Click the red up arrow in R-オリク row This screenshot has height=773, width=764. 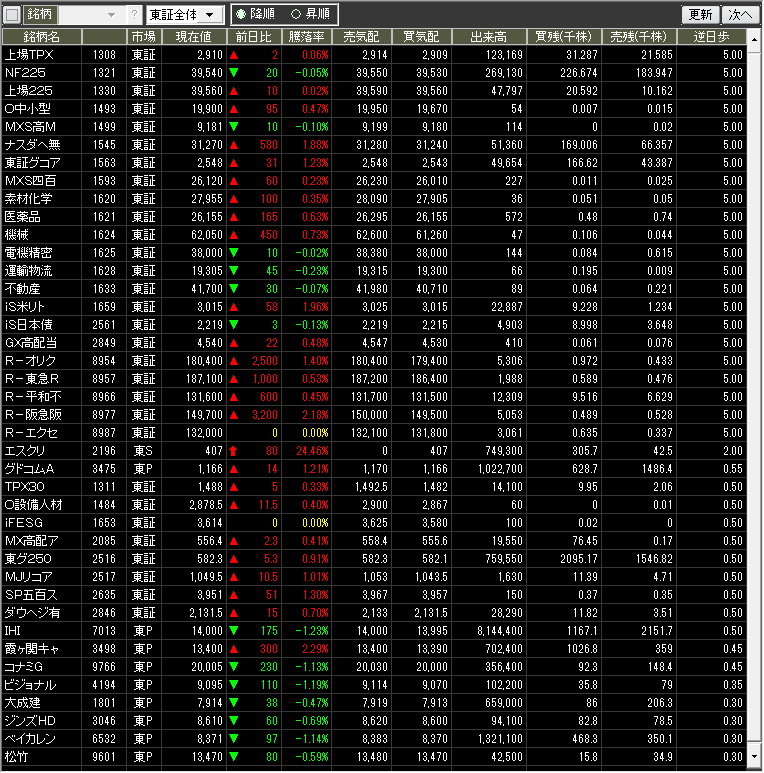(x=234, y=361)
